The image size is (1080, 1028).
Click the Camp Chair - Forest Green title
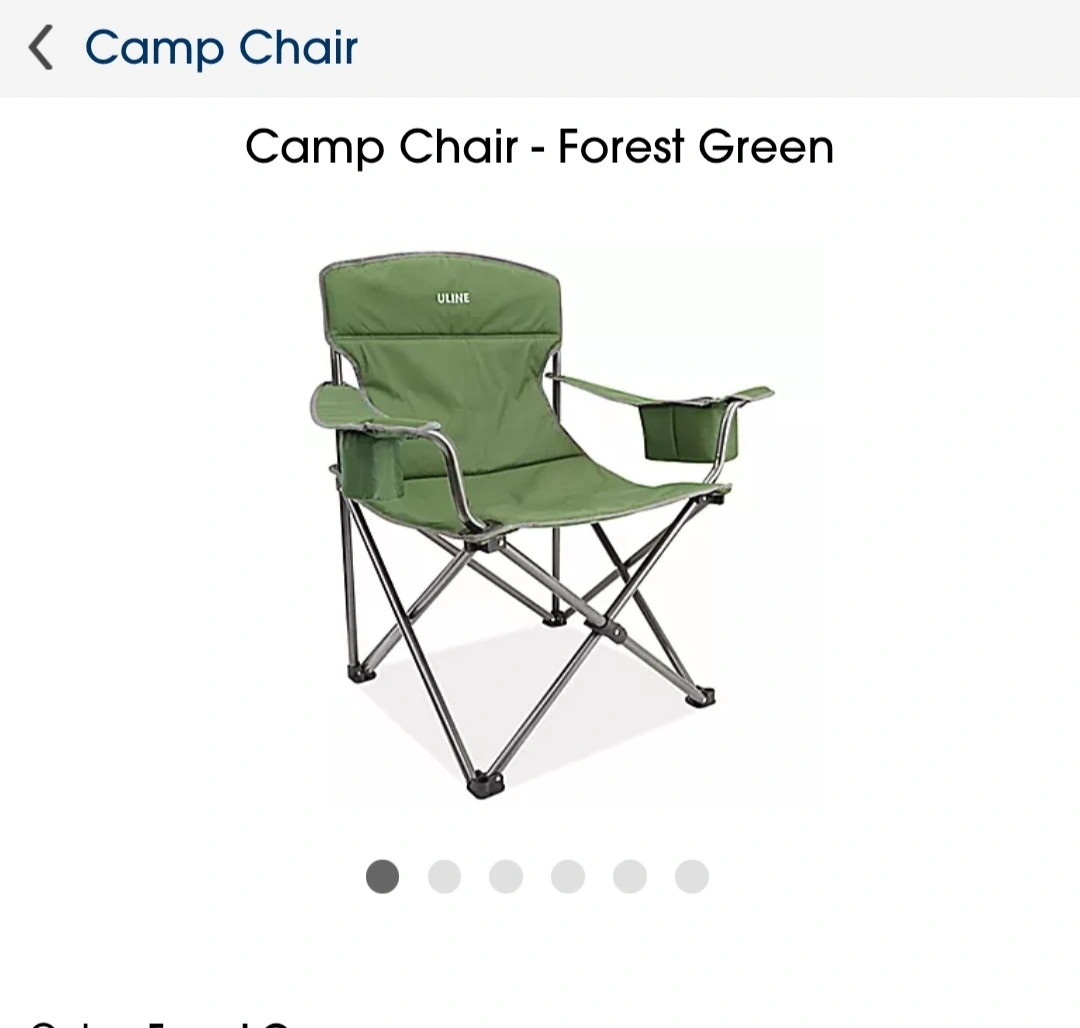click(x=539, y=147)
